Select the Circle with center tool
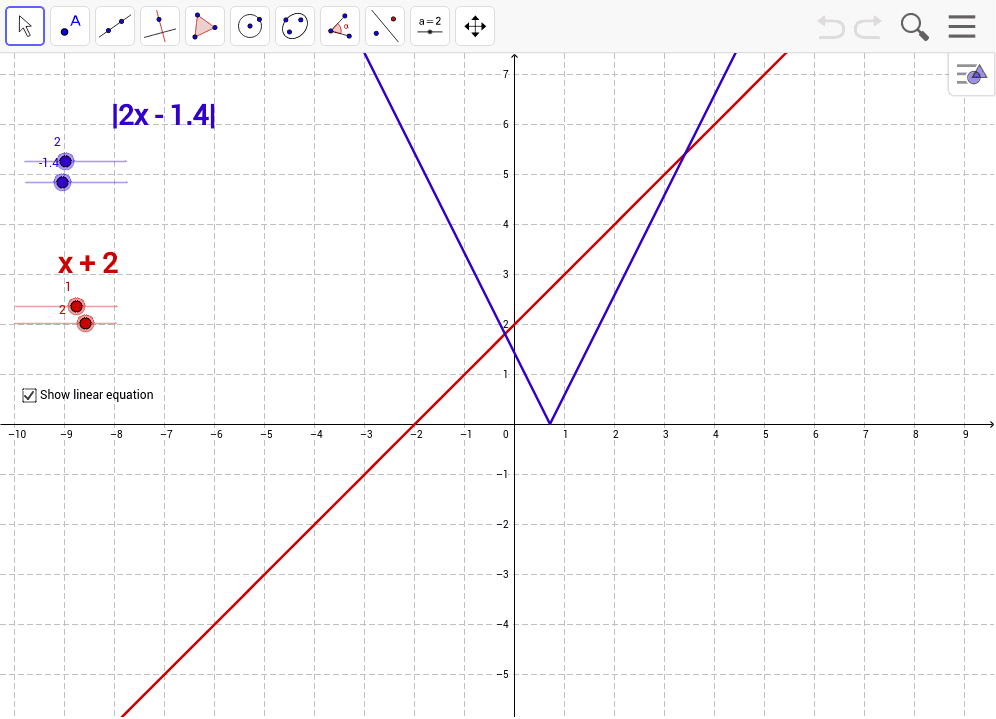 250,26
